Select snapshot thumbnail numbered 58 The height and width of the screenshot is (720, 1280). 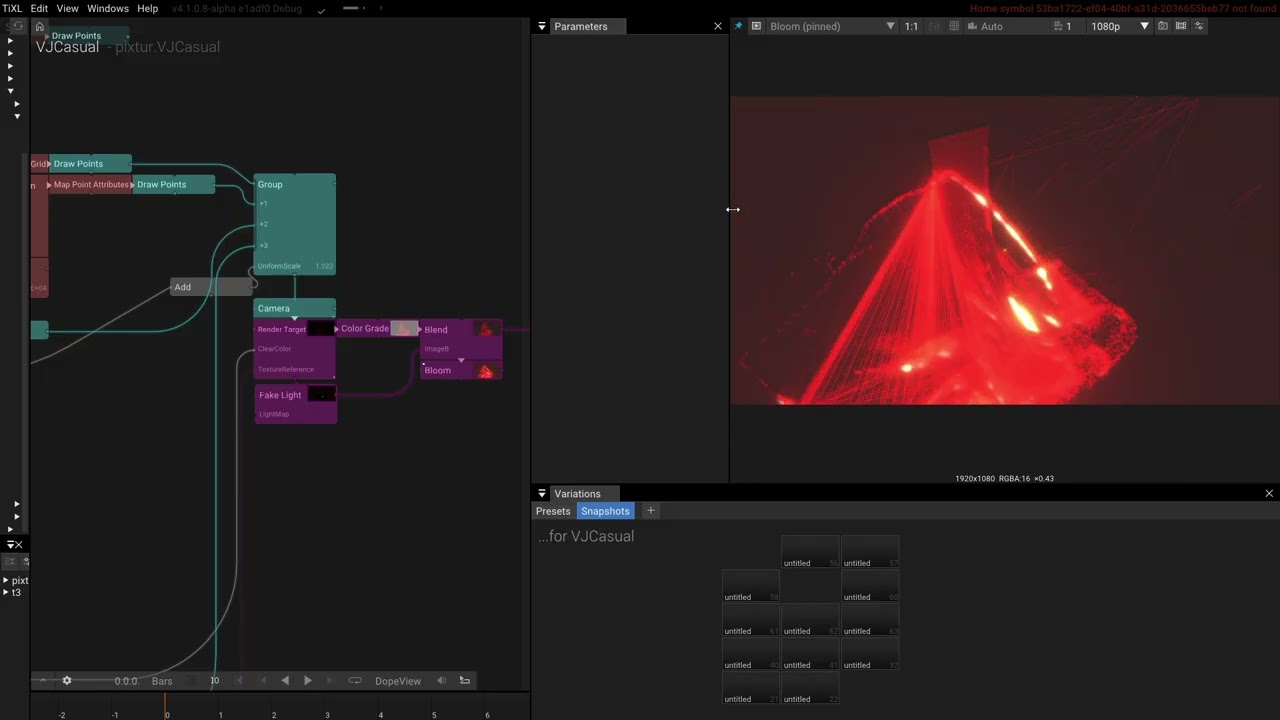pos(751,586)
